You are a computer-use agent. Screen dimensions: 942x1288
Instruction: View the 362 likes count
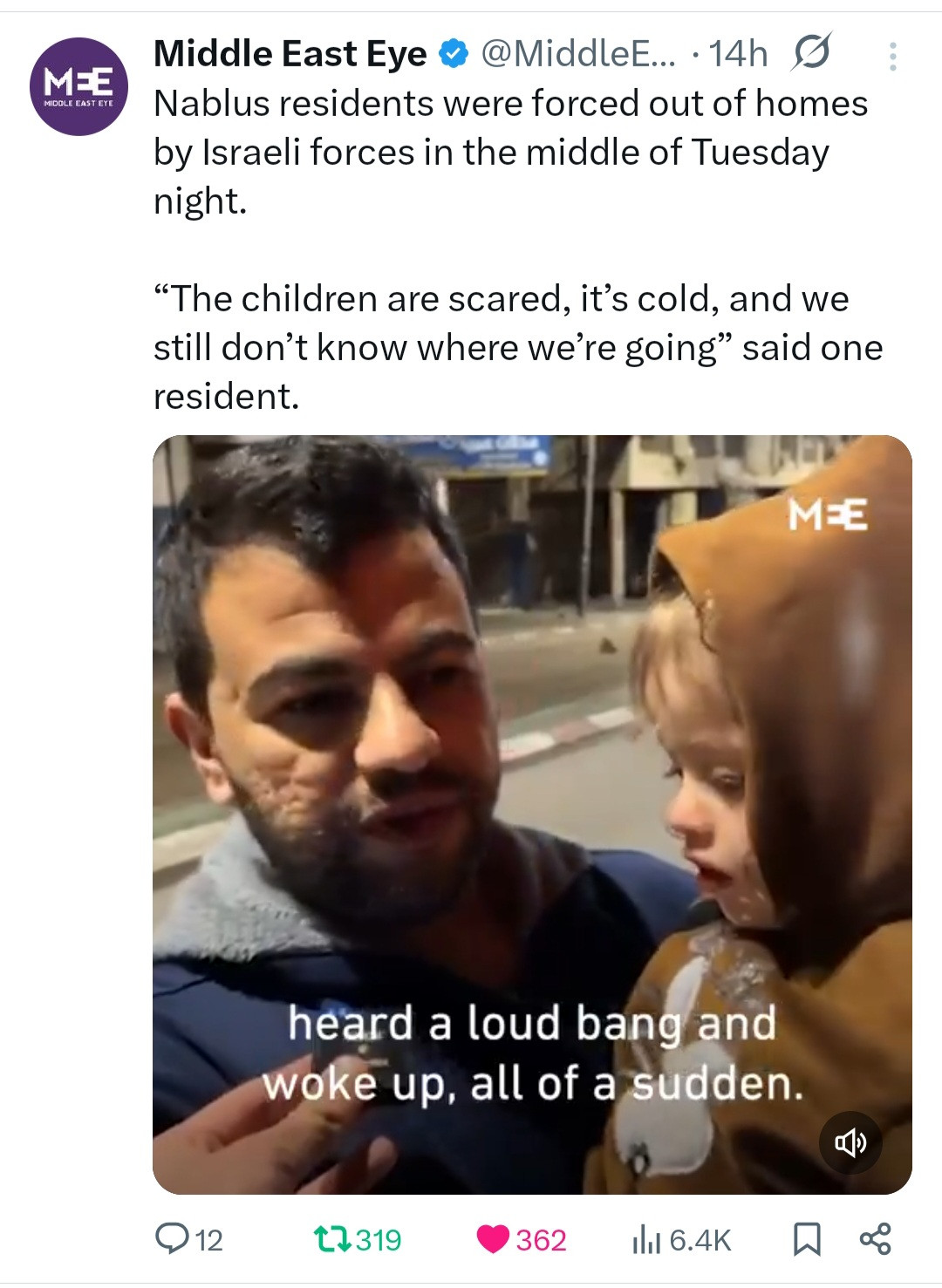coord(541,1239)
